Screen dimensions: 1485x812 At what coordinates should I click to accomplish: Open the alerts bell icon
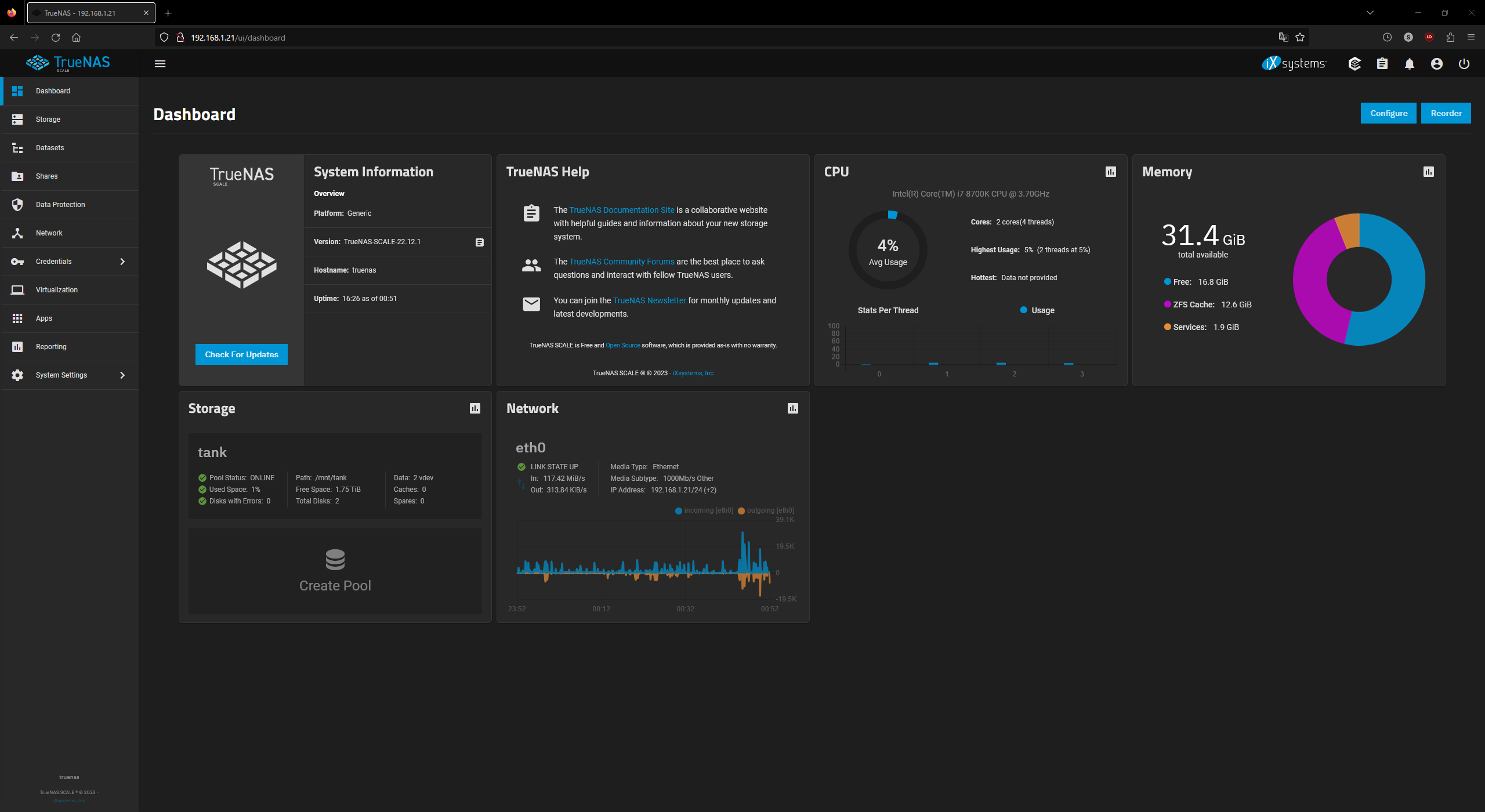click(1409, 64)
